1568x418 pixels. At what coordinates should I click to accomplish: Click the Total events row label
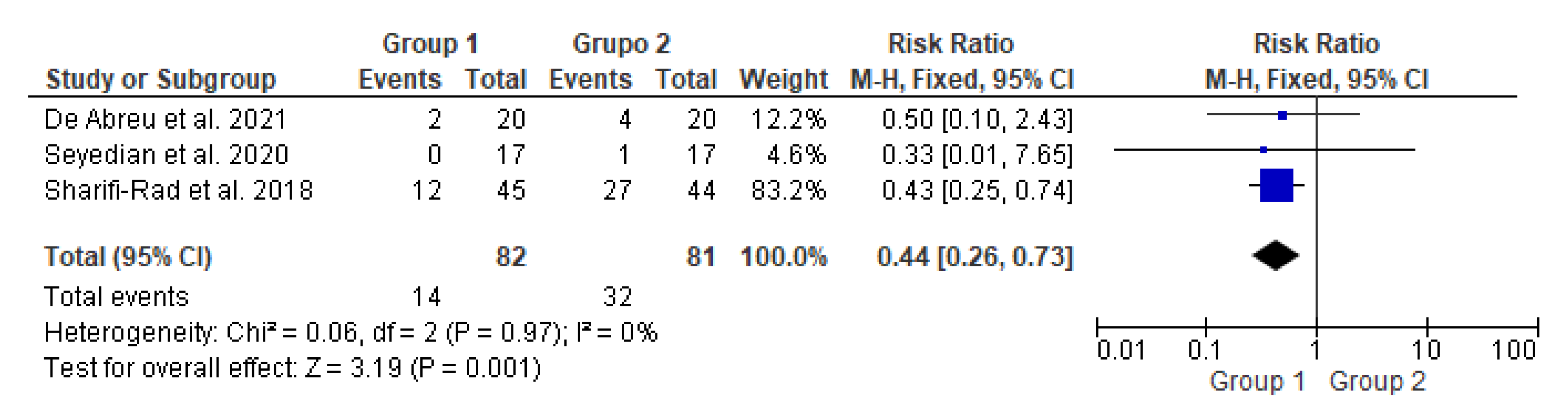[116, 297]
